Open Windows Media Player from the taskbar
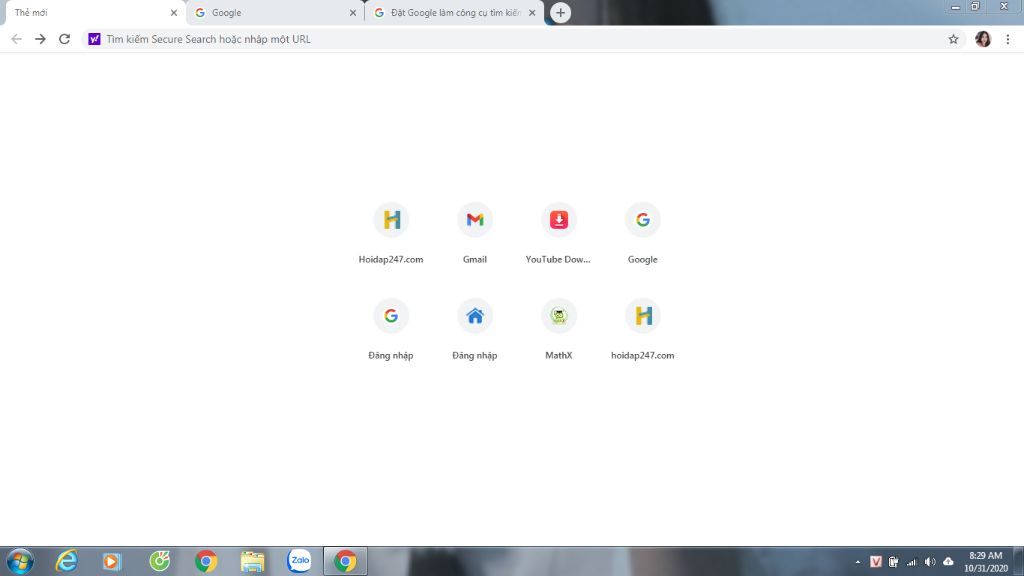Image resolution: width=1024 pixels, height=576 pixels. pyautogui.click(x=112, y=561)
